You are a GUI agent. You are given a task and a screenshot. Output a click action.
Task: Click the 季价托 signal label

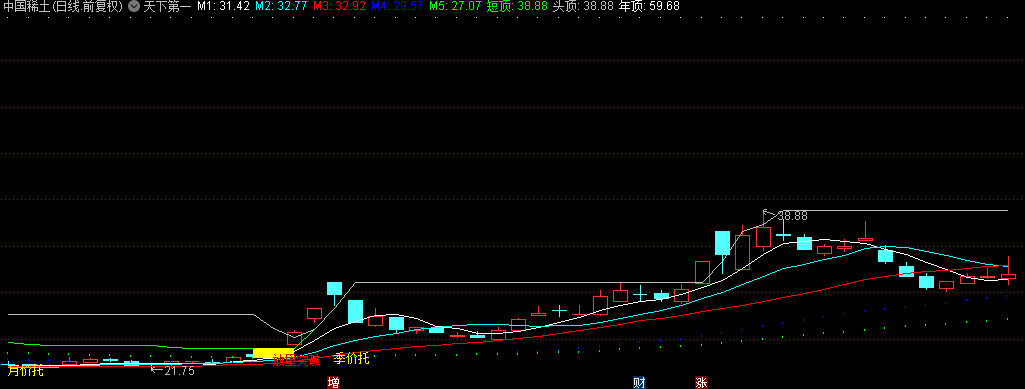[x=351, y=358]
